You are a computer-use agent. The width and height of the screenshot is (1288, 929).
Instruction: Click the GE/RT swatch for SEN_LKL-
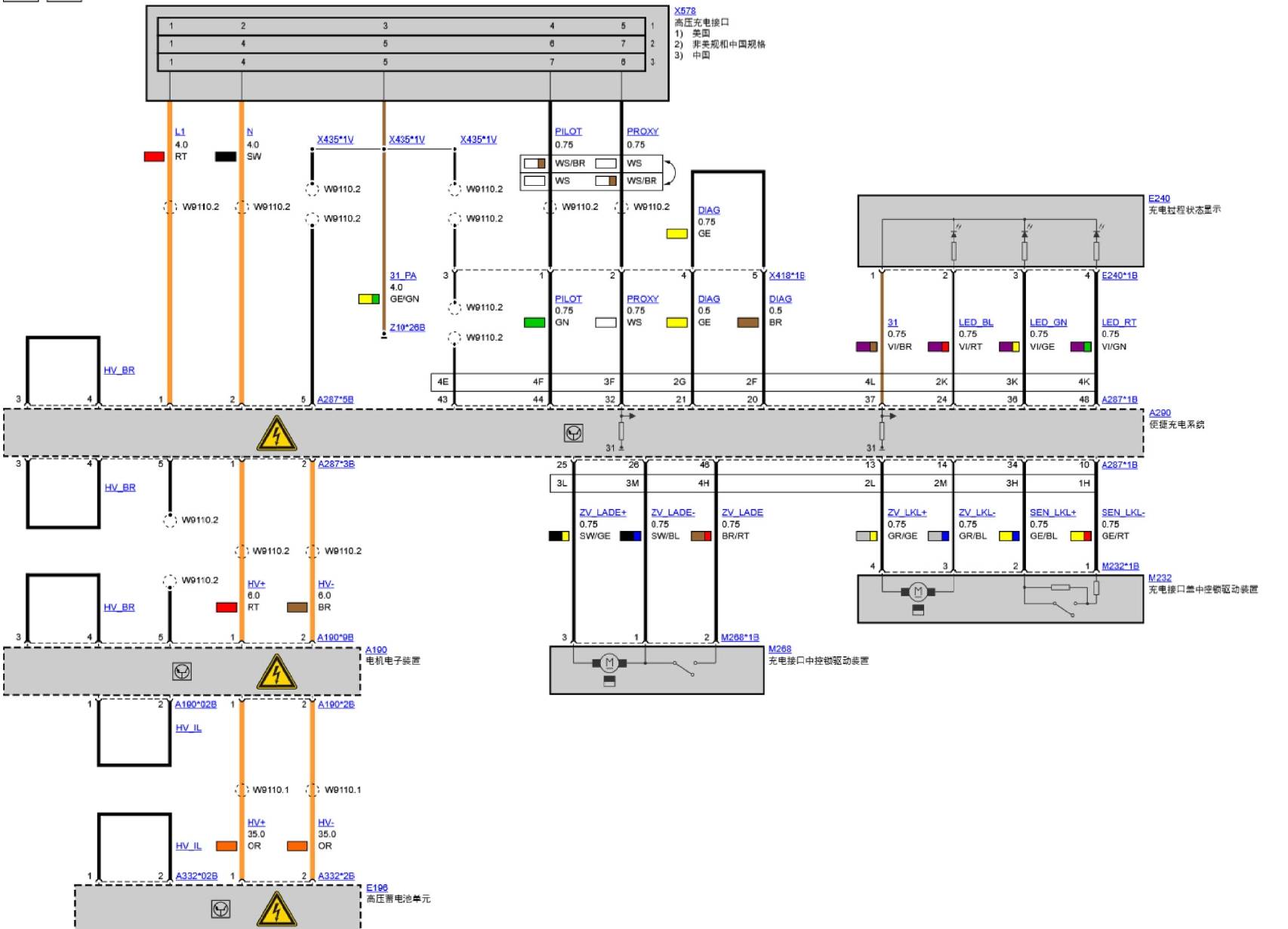tap(1080, 536)
